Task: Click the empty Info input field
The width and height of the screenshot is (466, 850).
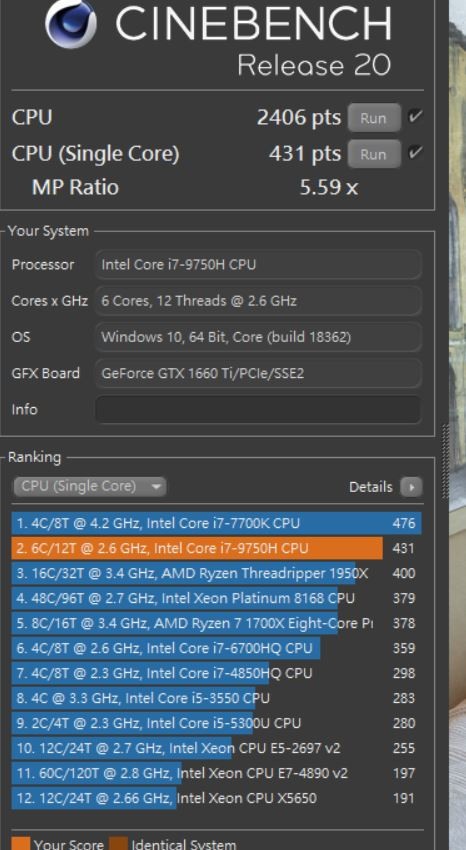Action: (x=258, y=409)
